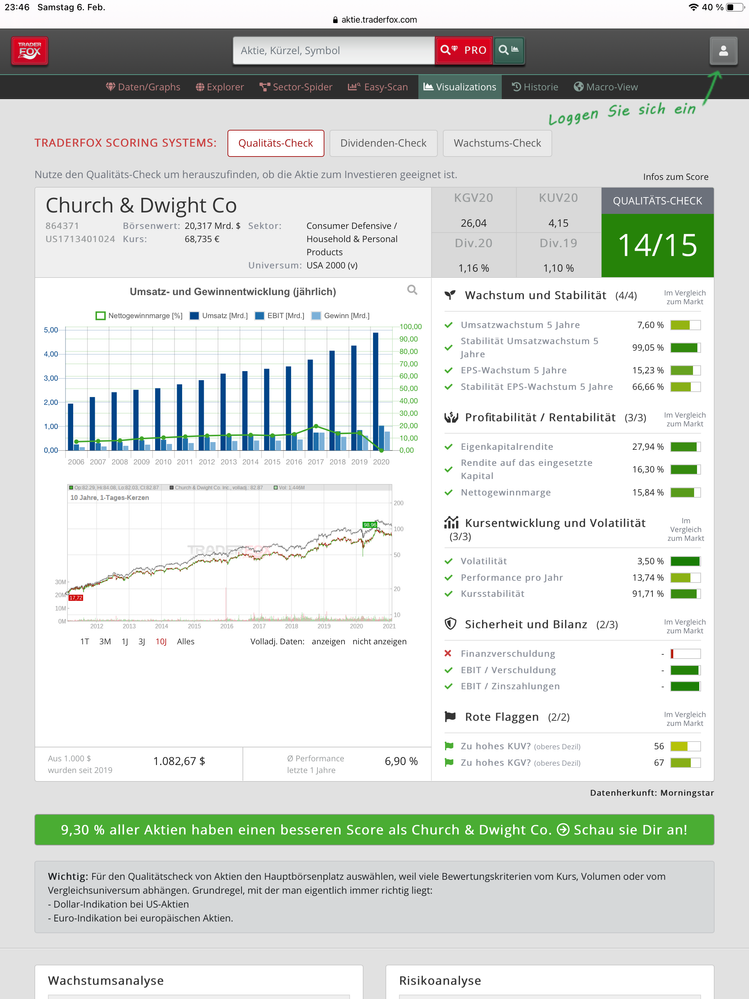Click the green chart search button

(x=508, y=50)
